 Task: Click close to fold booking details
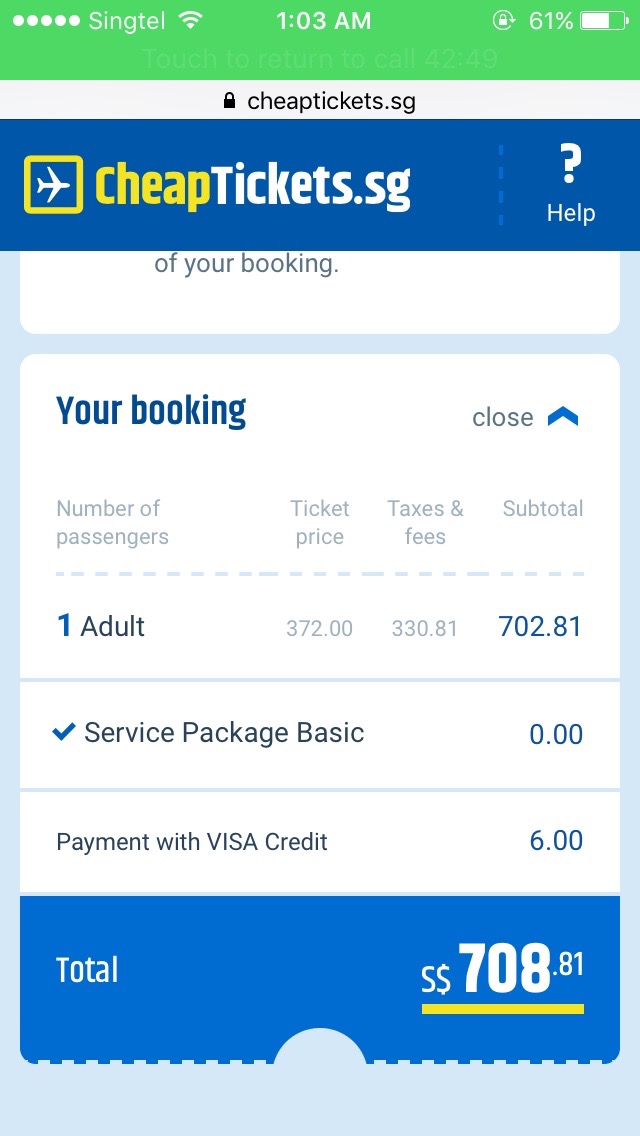tap(503, 416)
